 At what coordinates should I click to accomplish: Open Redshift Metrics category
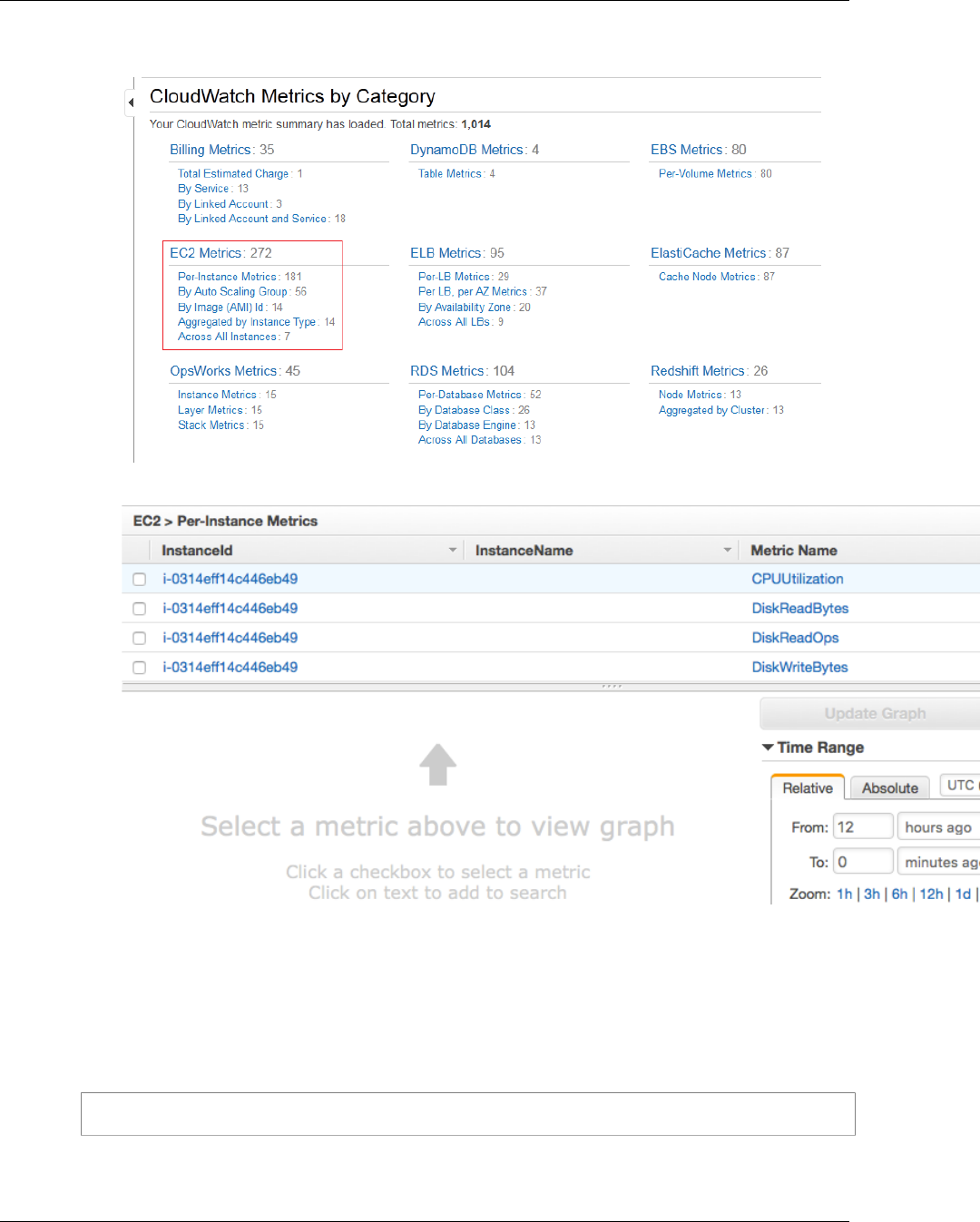(698, 371)
